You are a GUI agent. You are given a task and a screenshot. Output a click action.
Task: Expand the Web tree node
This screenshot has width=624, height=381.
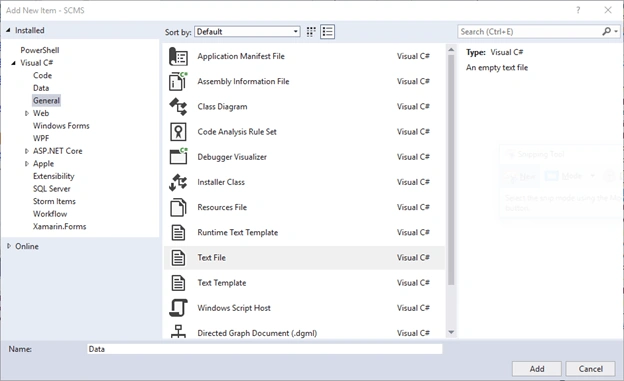click(27, 113)
